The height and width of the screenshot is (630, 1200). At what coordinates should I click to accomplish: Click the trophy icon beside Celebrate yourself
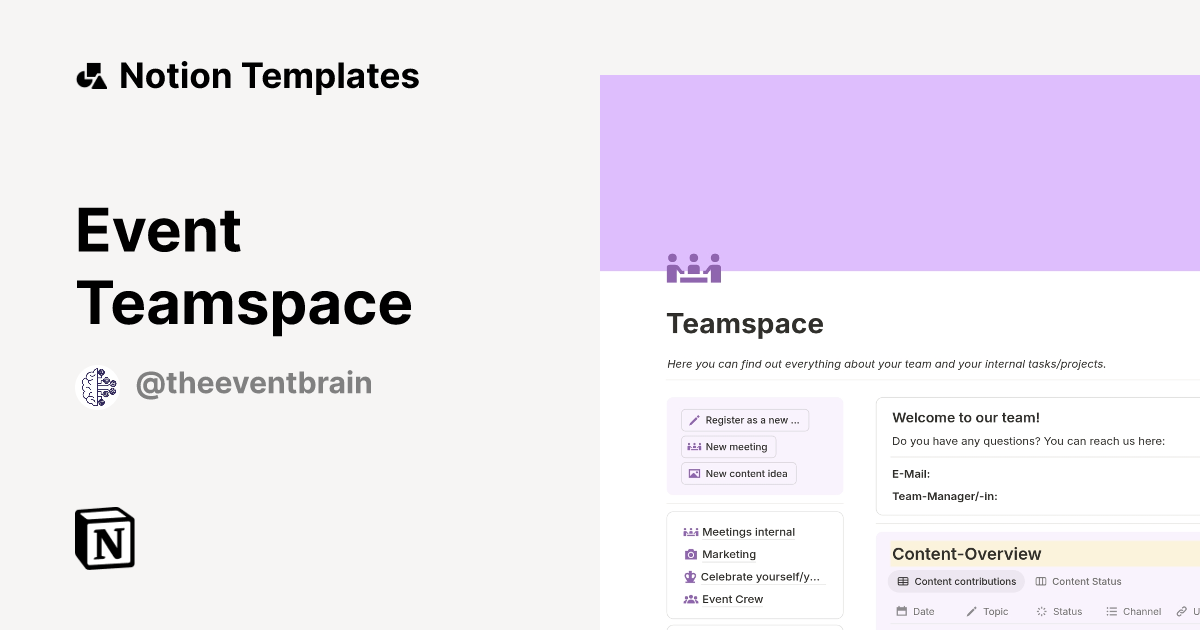(x=690, y=577)
